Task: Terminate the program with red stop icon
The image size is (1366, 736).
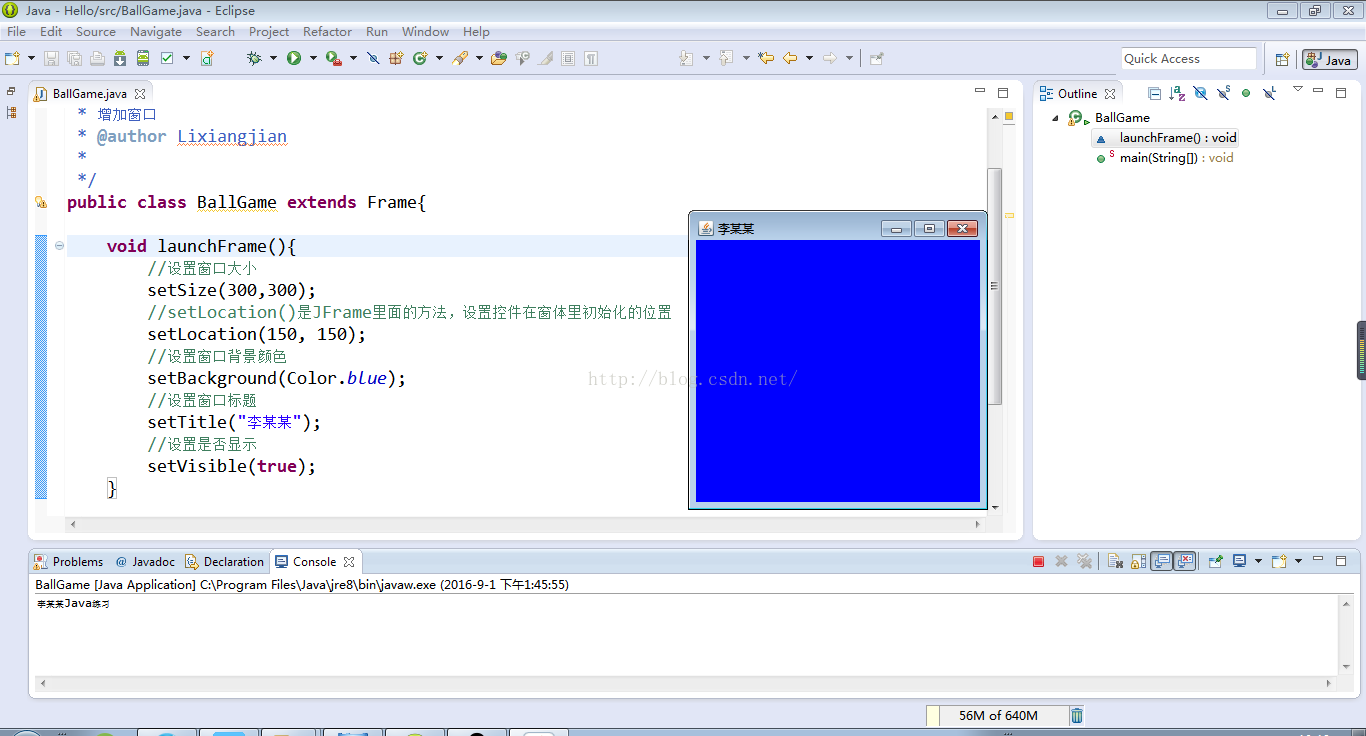Action: coord(1038,561)
